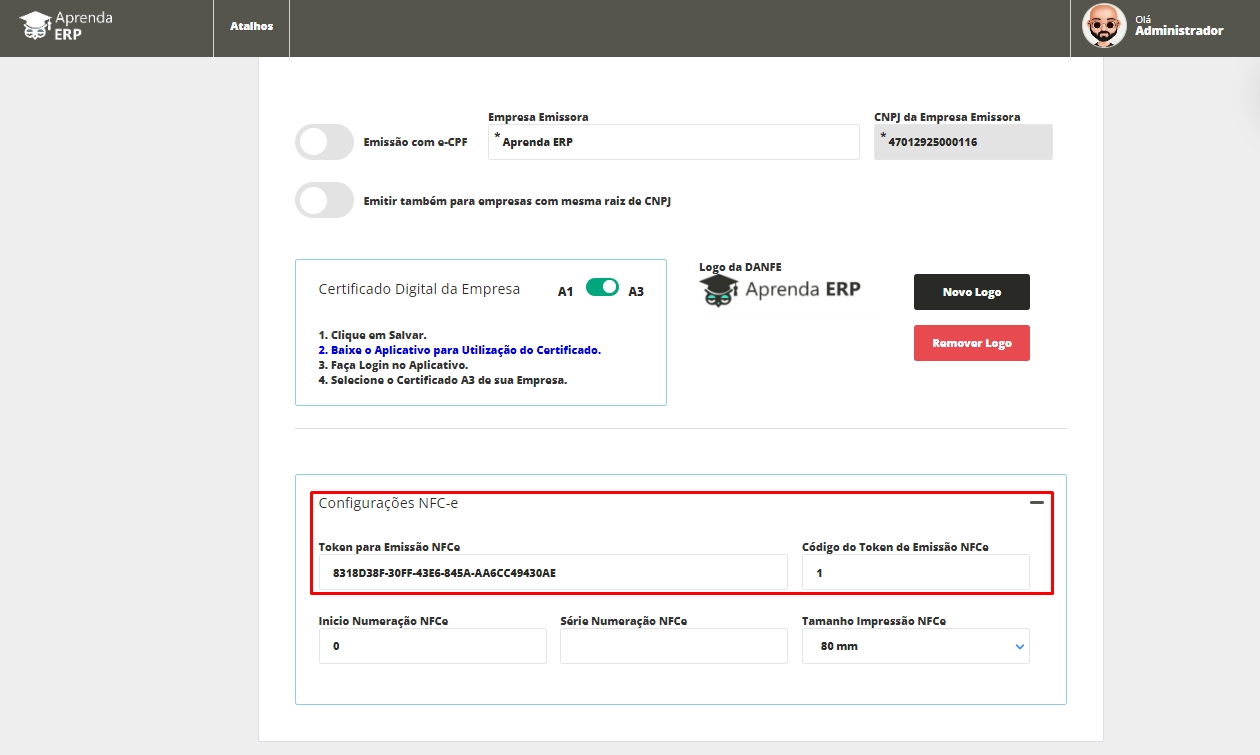Toggle emission for same CNPJ root companies
Screen dimensions: 1260x755
point(324,200)
